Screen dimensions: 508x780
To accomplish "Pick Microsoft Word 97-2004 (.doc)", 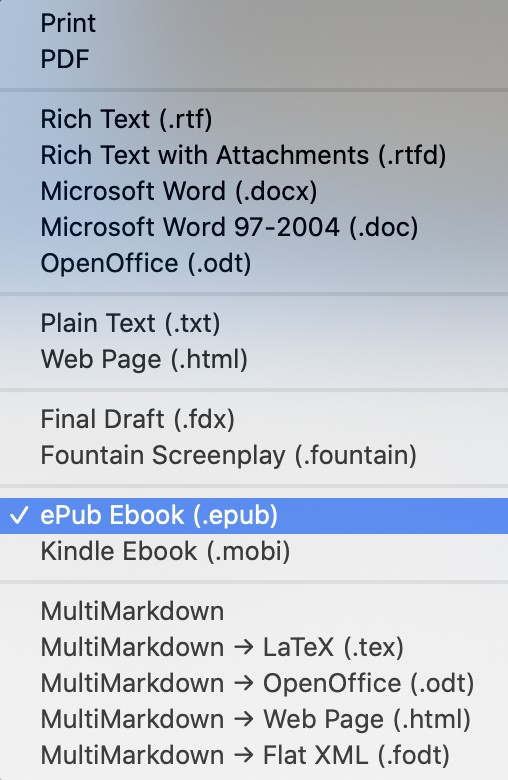I will point(254,227).
